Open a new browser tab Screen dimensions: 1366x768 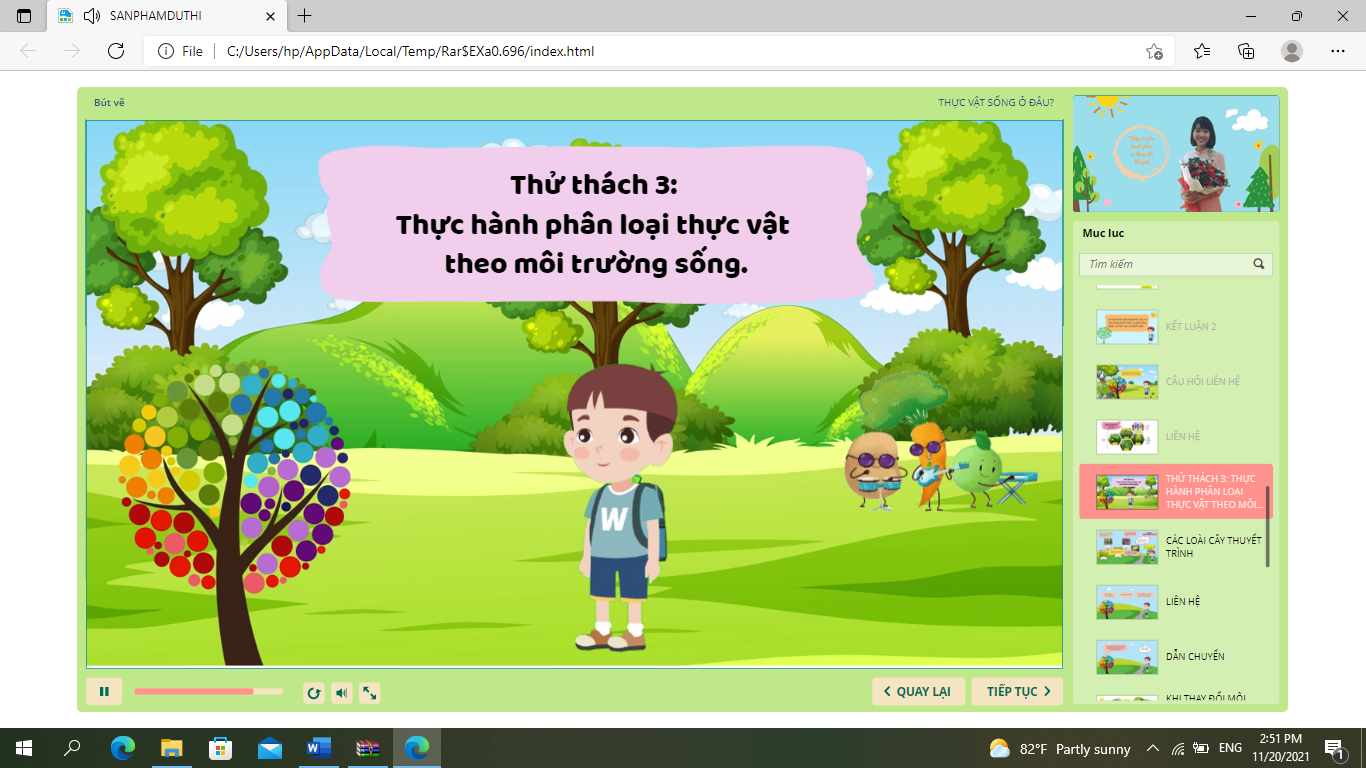click(305, 16)
